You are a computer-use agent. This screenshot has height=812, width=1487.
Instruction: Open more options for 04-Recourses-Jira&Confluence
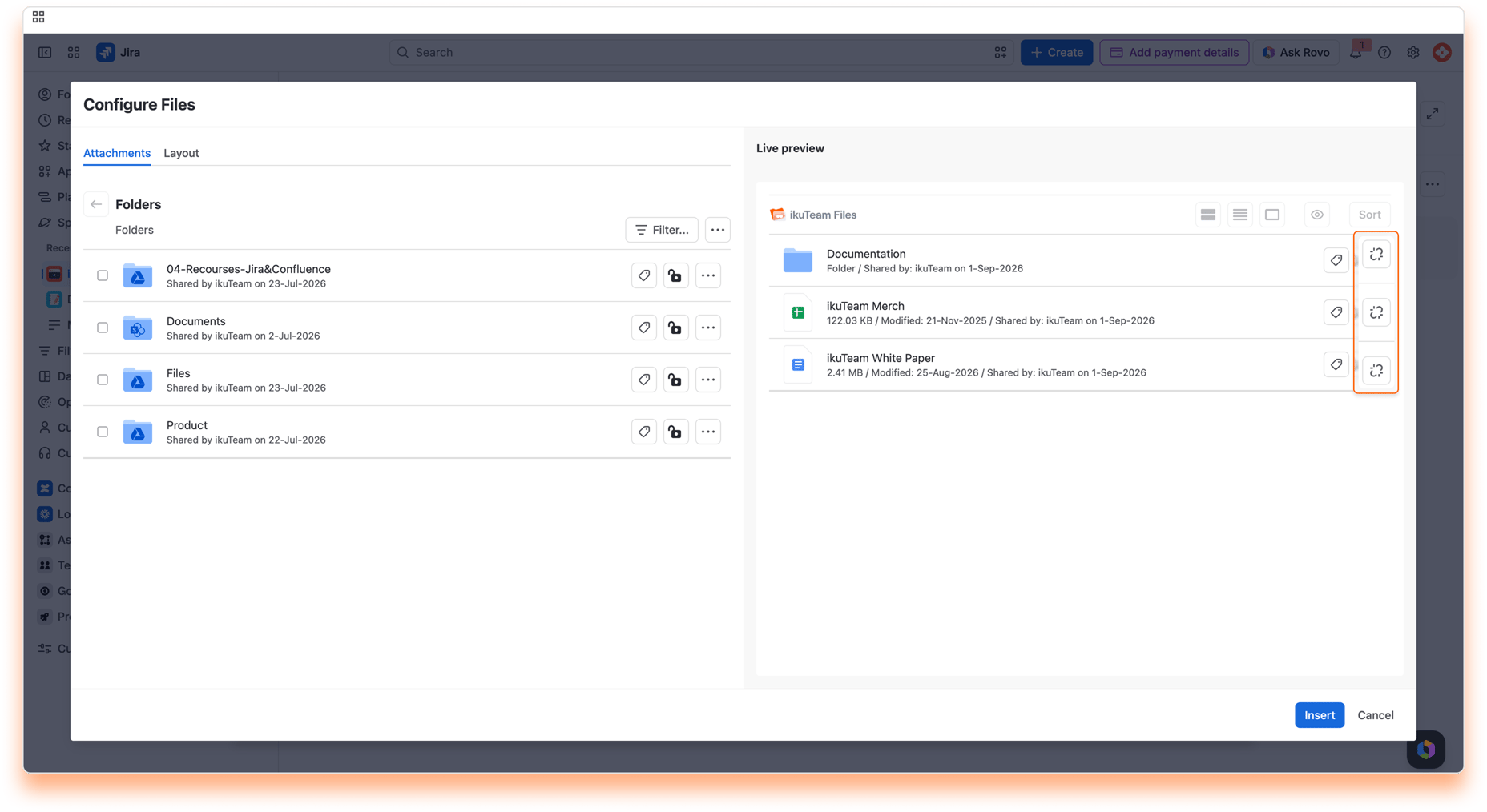pos(708,275)
